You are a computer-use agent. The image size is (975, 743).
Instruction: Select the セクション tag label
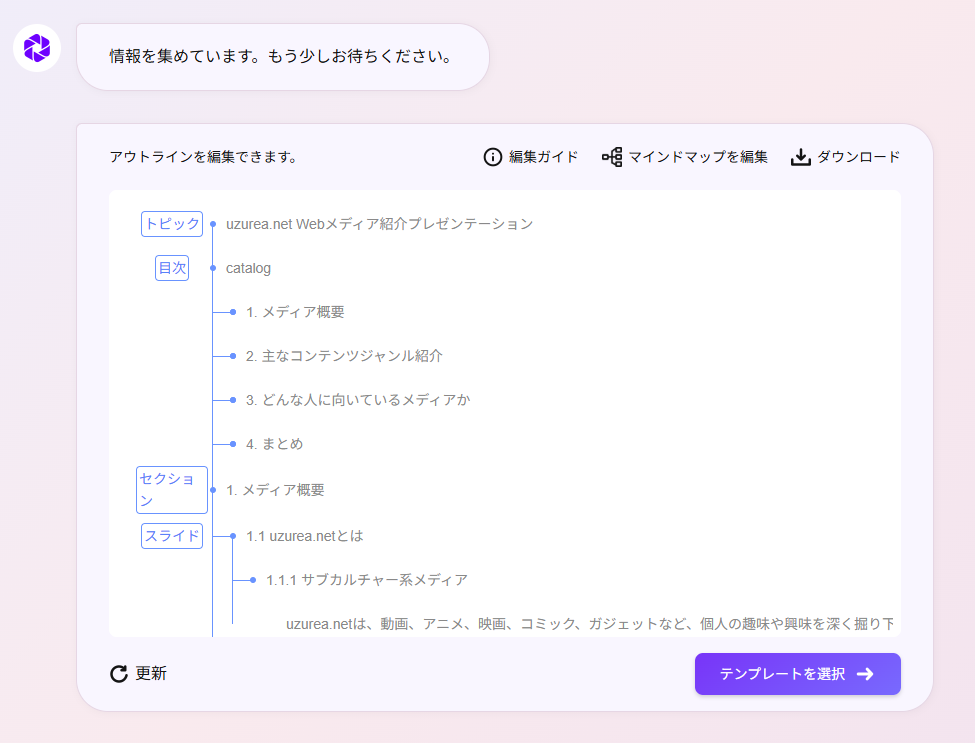(172, 490)
